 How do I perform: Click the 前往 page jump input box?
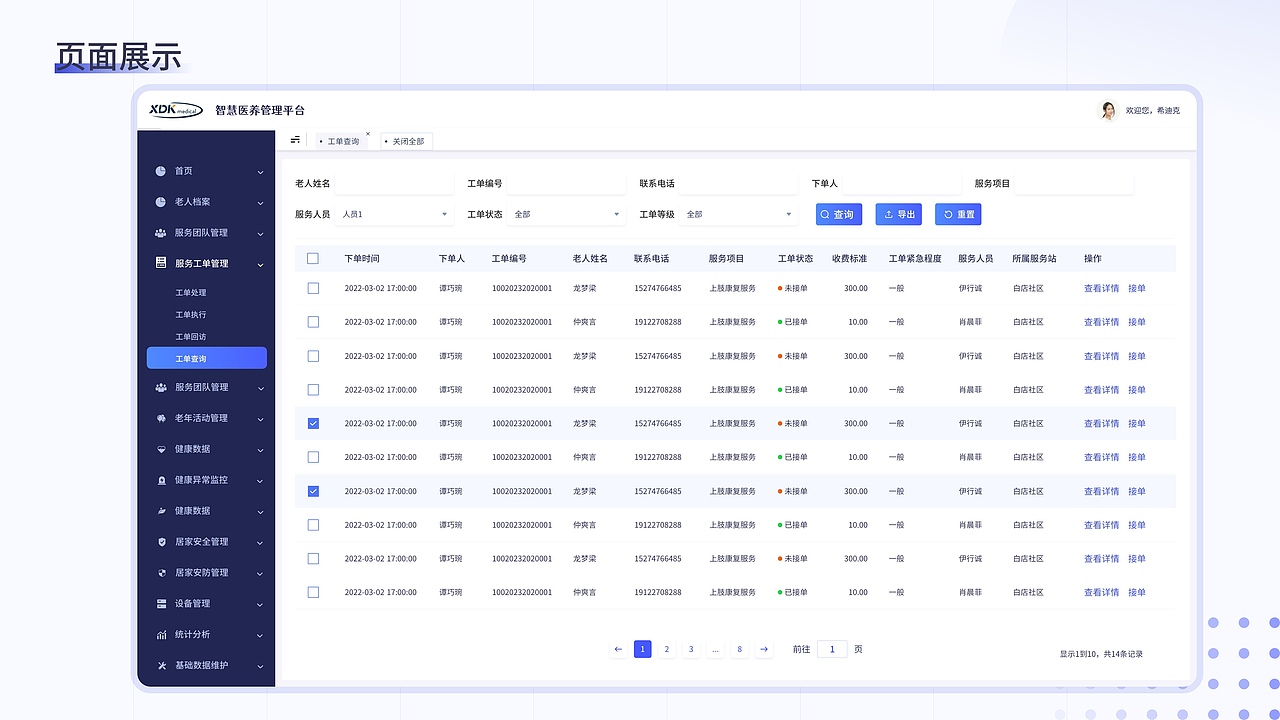(x=832, y=649)
